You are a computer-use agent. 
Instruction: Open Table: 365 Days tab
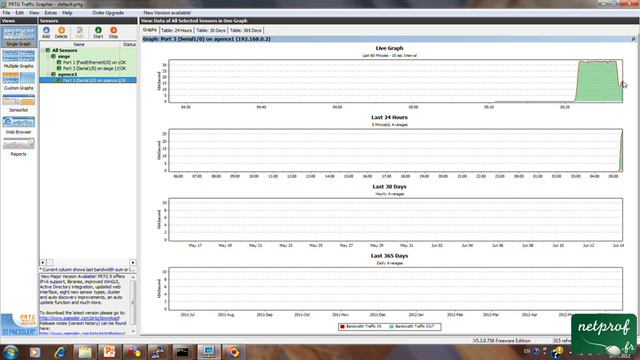245,31
